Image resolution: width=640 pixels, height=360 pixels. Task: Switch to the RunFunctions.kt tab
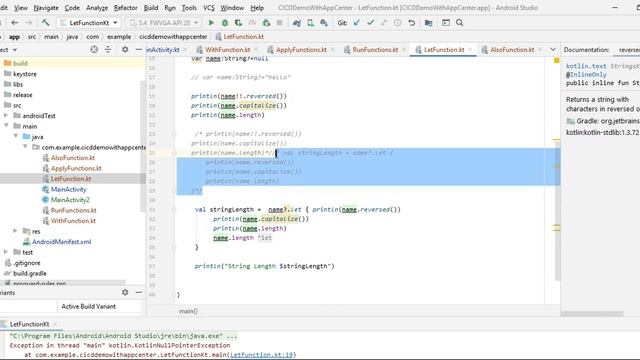pyautogui.click(x=375, y=49)
